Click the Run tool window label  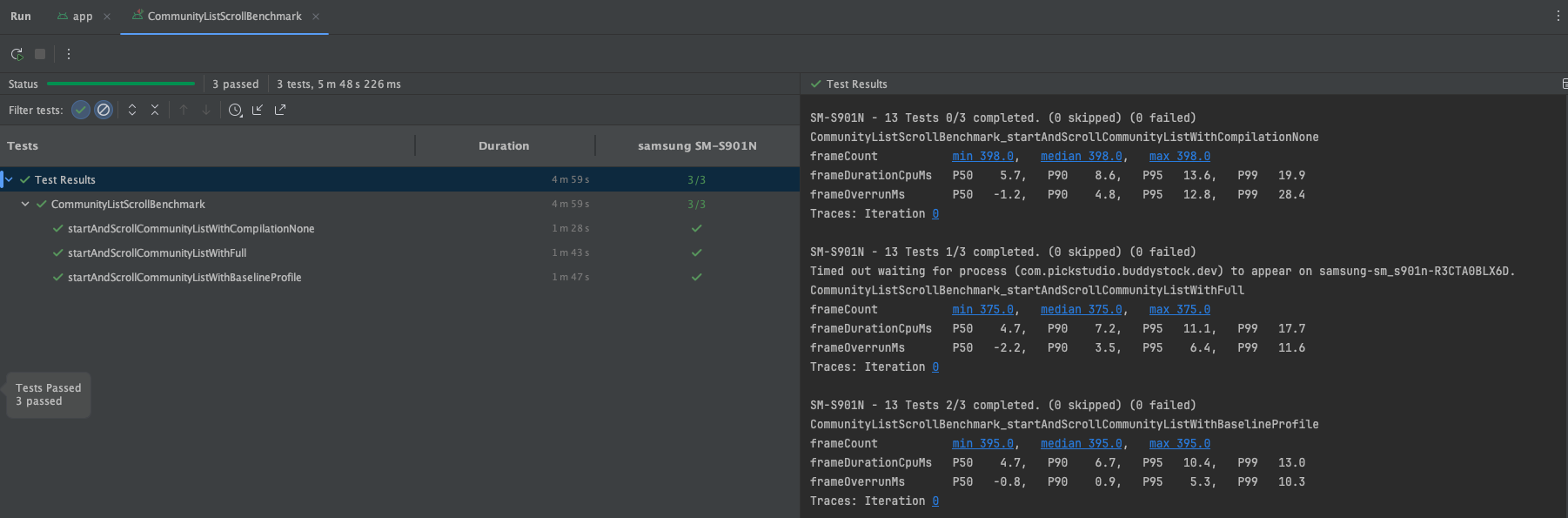pos(21,17)
